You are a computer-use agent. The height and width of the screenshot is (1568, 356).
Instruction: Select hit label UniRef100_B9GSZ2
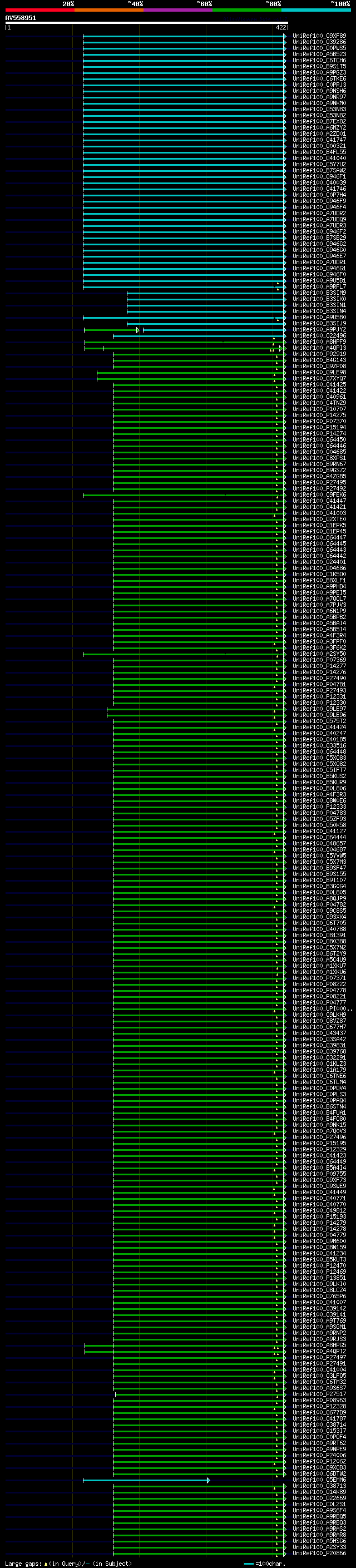(x=319, y=471)
